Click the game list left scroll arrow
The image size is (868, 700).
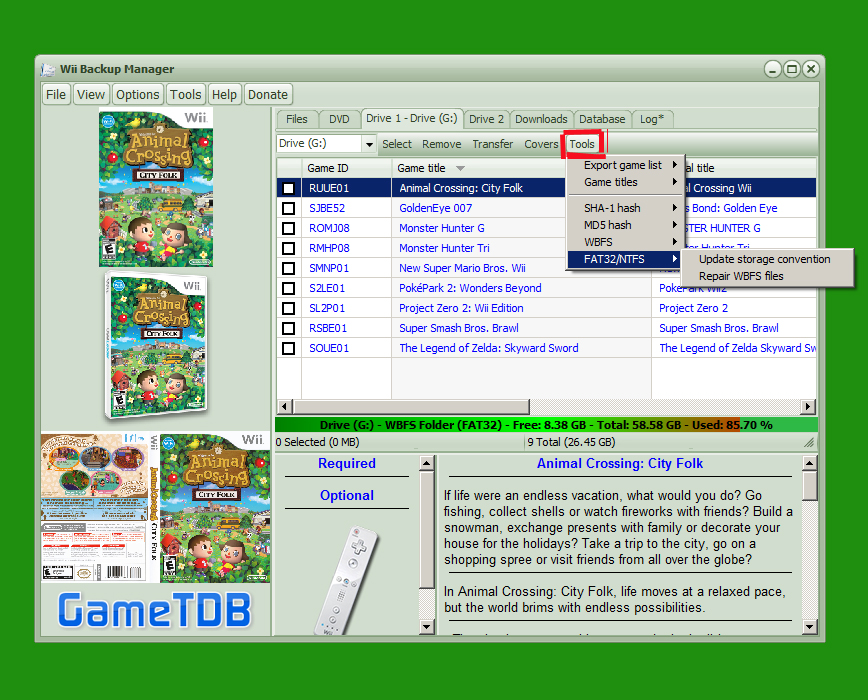pos(285,407)
